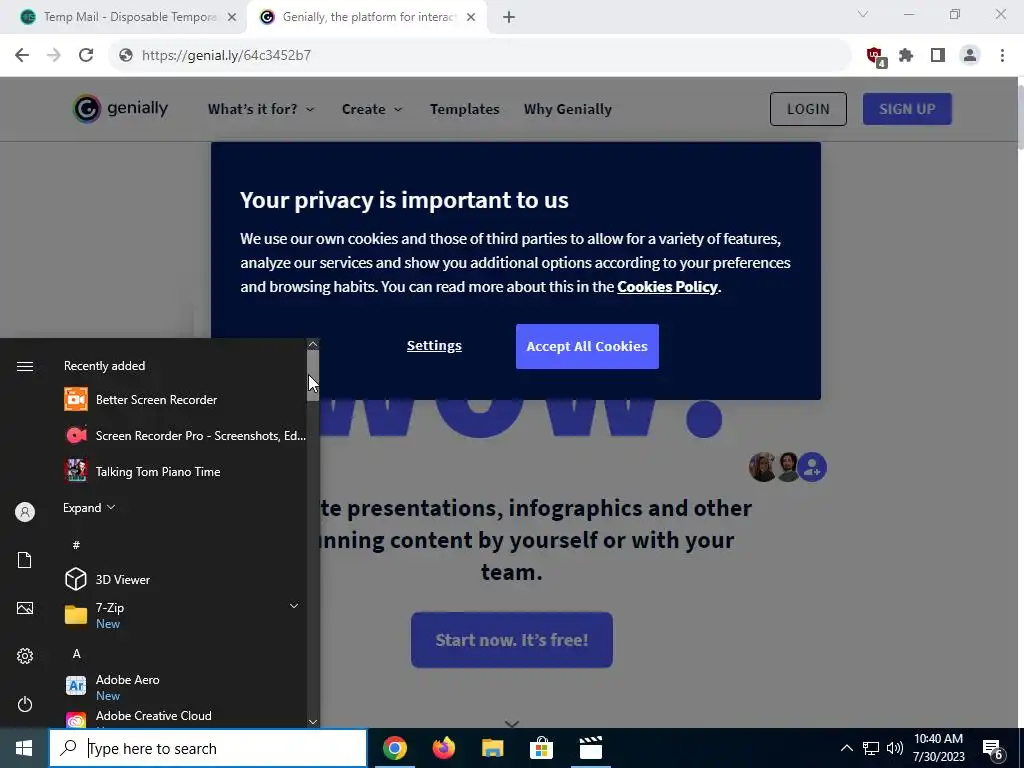Click the '#' section header

pyautogui.click(x=76, y=545)
